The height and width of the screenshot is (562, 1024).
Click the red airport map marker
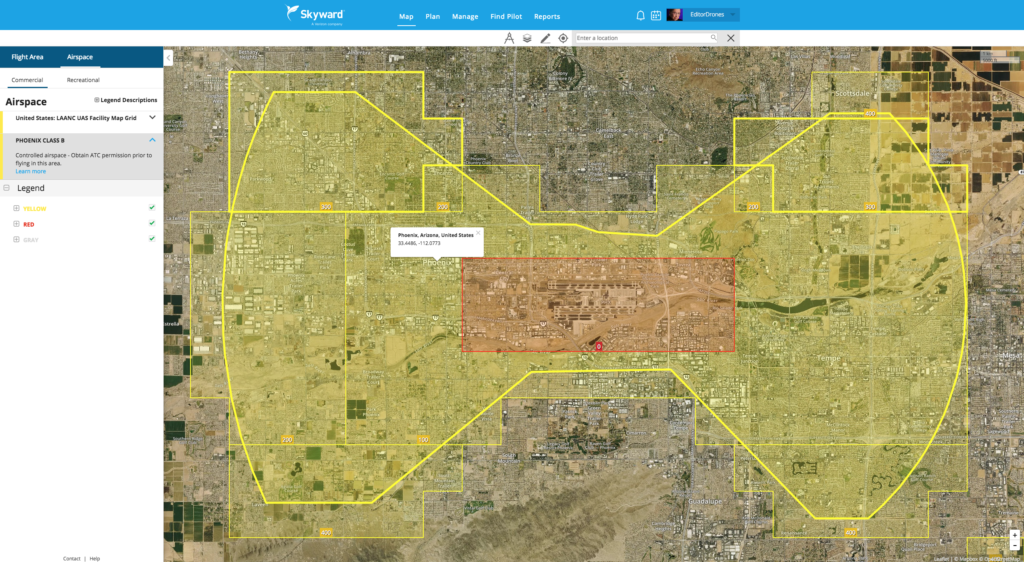click(x=598, y=345)
